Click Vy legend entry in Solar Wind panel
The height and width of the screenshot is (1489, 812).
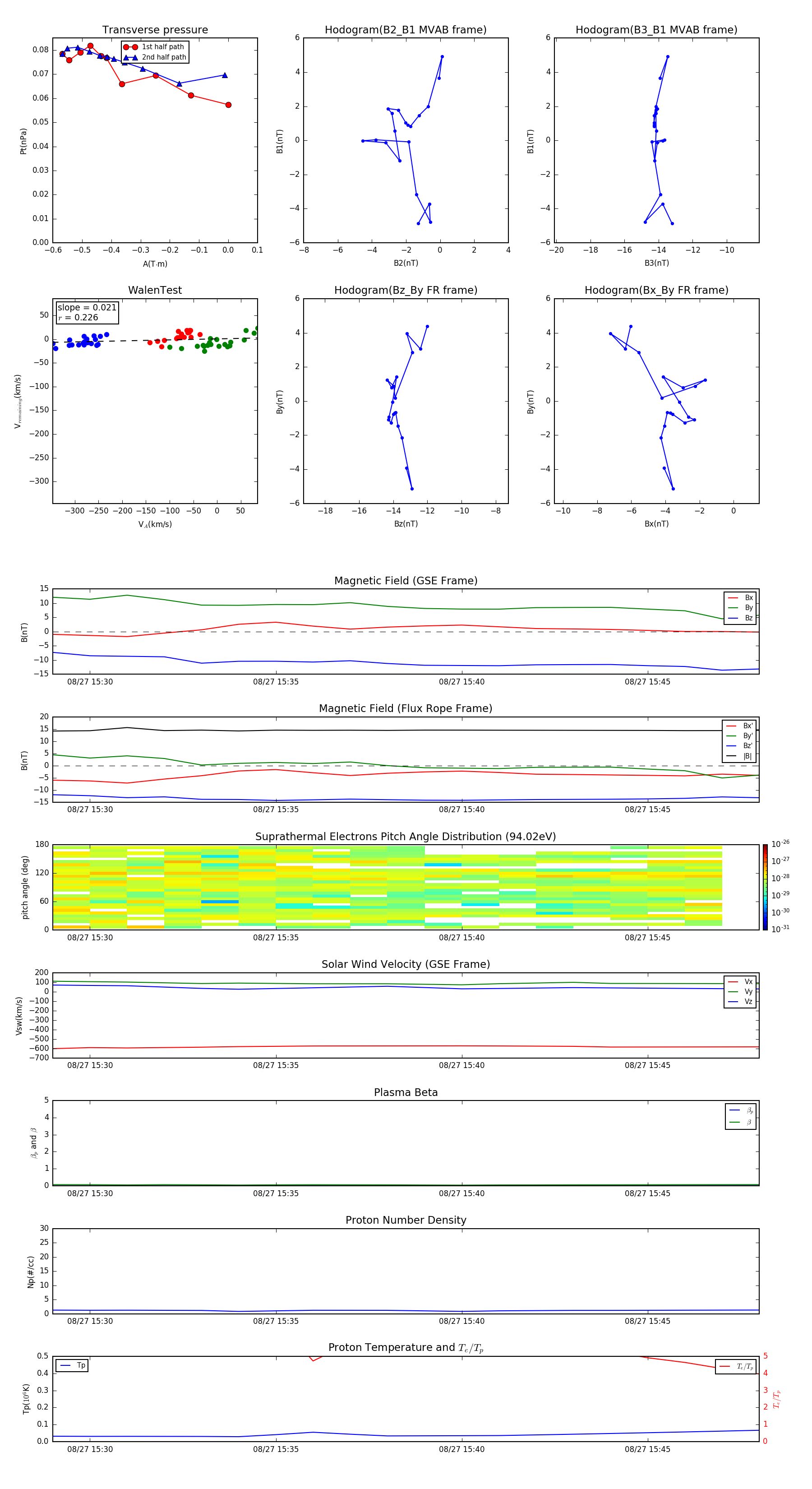click(741, 991)
